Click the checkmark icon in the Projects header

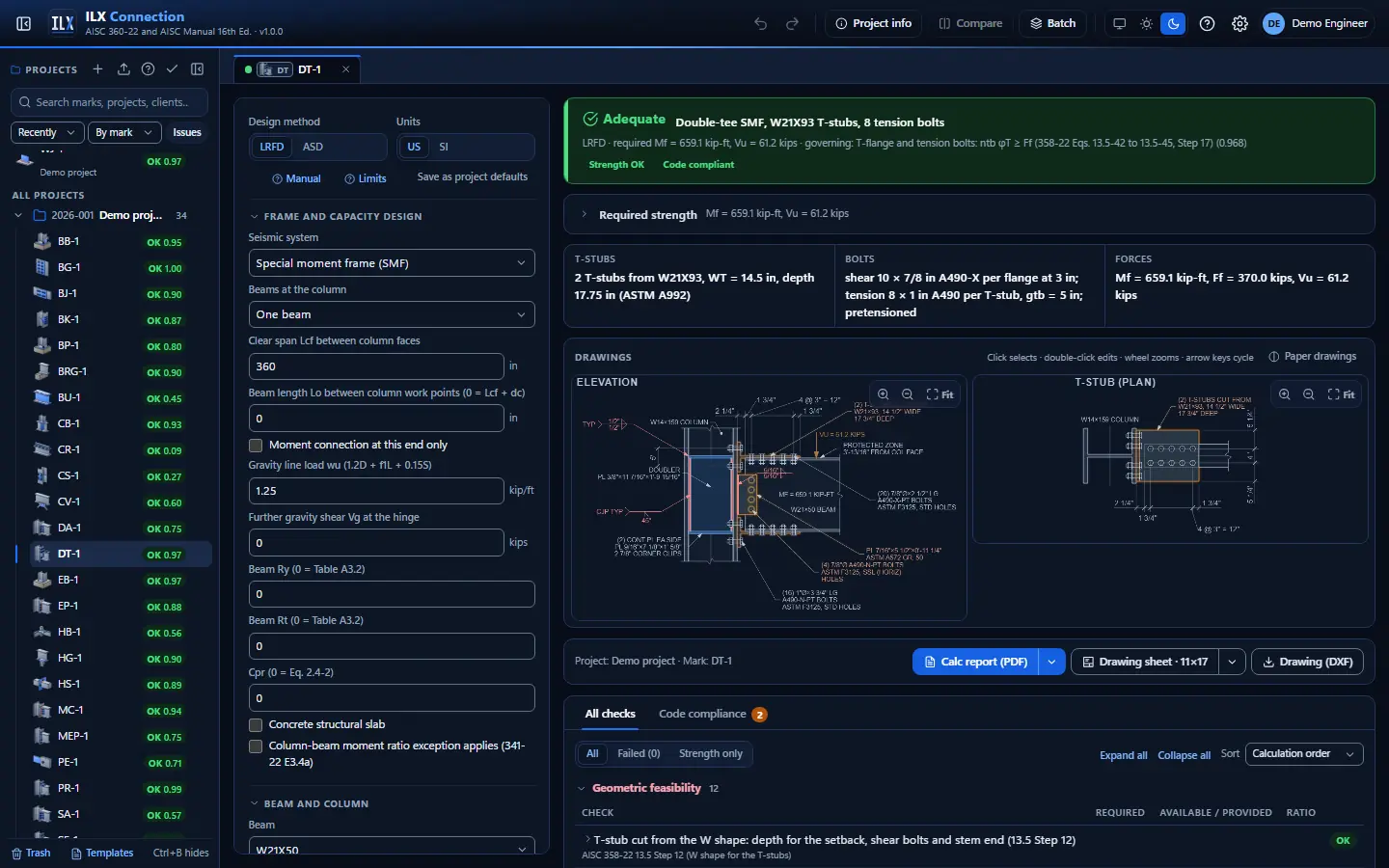pyautogui.click(x=172, y=69)
